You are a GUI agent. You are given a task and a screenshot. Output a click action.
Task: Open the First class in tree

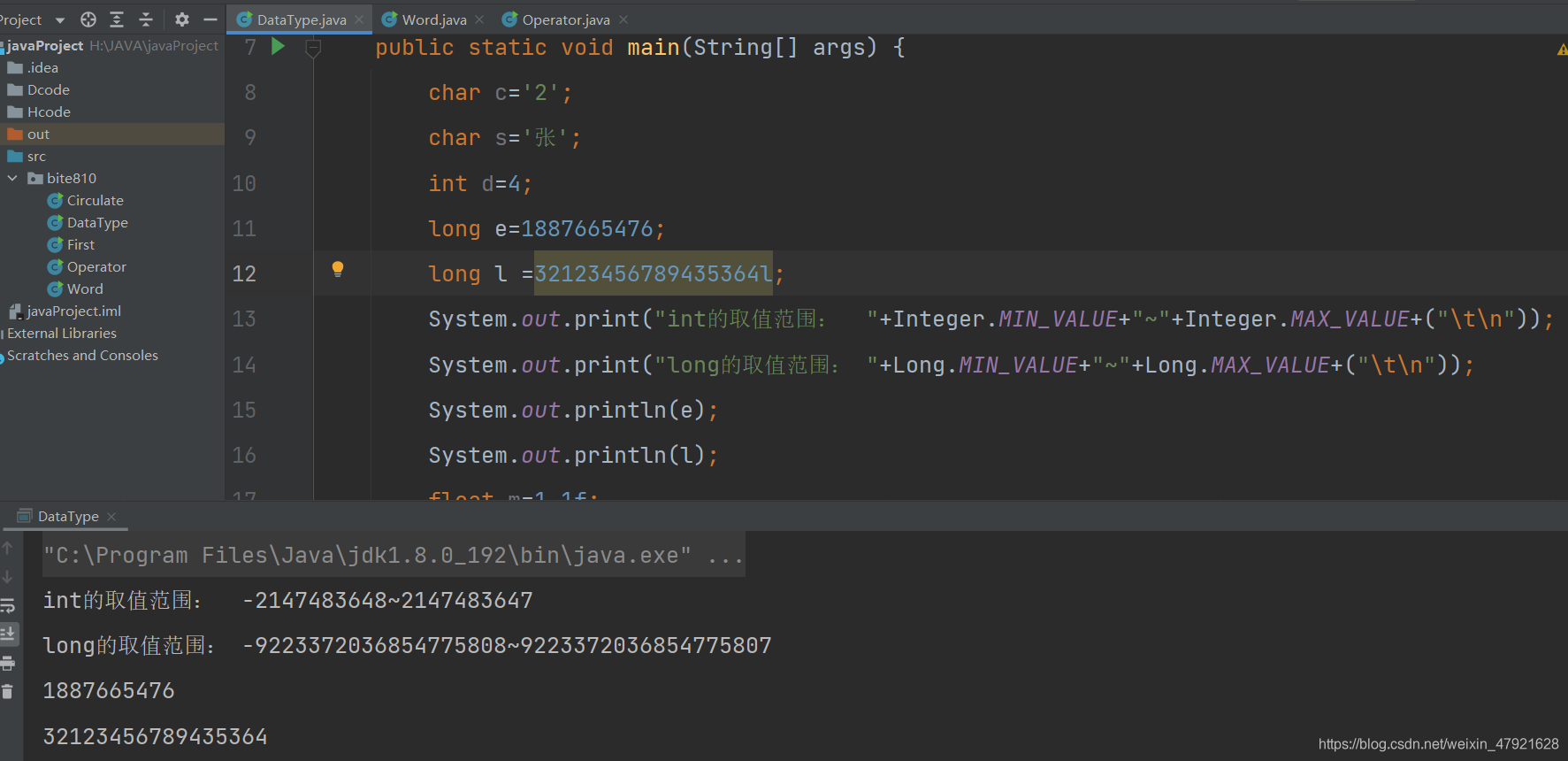80,245
